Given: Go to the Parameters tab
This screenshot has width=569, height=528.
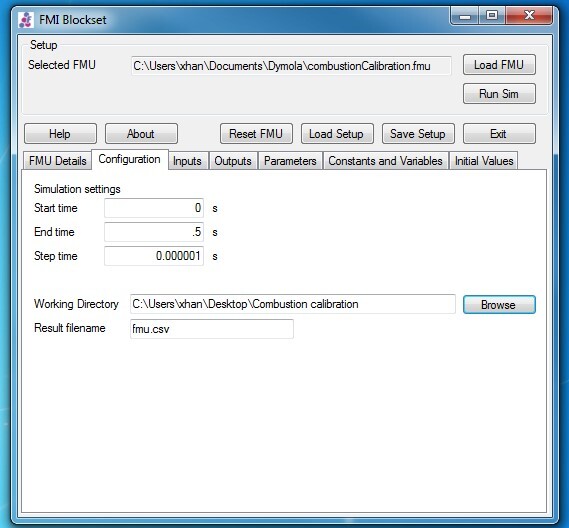Looking at the screenshot, I should [290, 161].
